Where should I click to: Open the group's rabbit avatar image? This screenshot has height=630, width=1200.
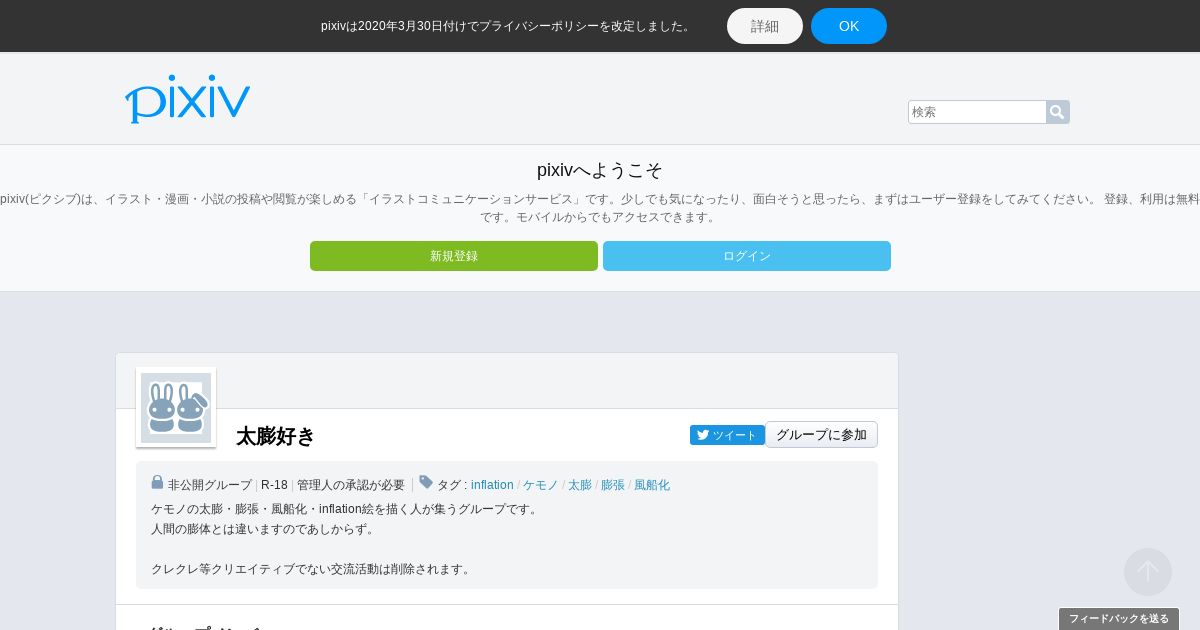coord(176,408)
